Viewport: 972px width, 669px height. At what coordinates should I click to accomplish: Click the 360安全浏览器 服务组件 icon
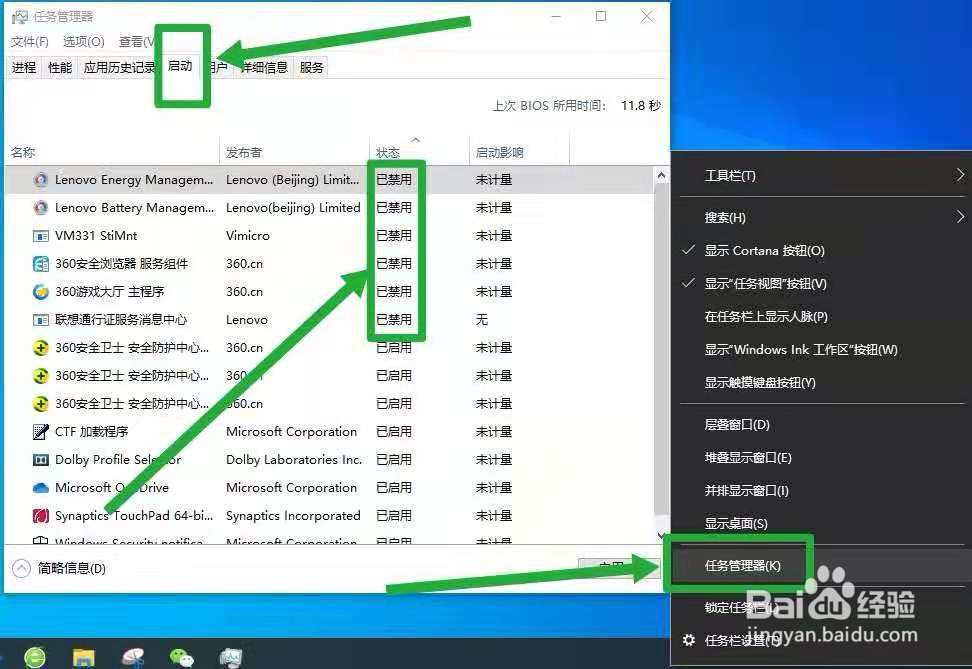(x=41, y=264)
